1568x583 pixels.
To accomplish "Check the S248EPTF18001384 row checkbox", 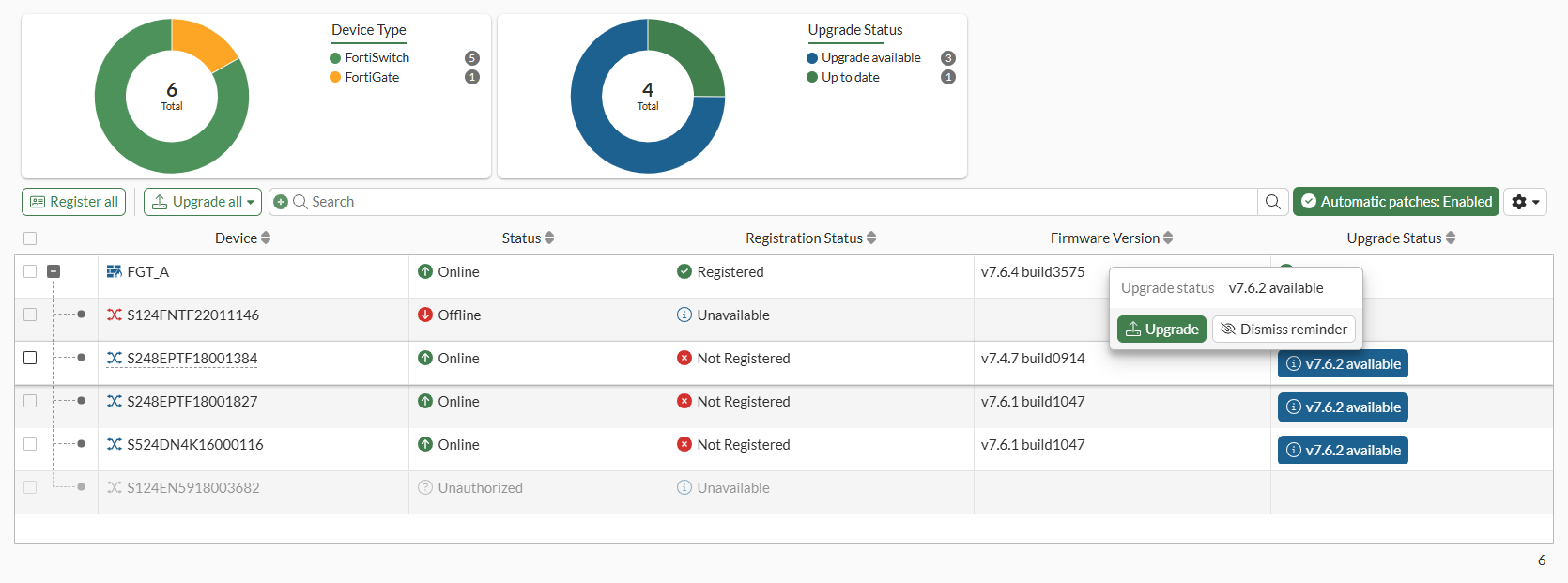I will 30,358.
